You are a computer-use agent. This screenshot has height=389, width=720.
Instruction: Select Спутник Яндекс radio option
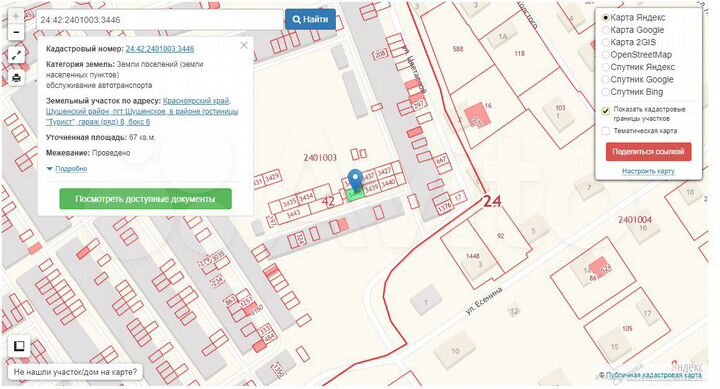pos(606,67)
